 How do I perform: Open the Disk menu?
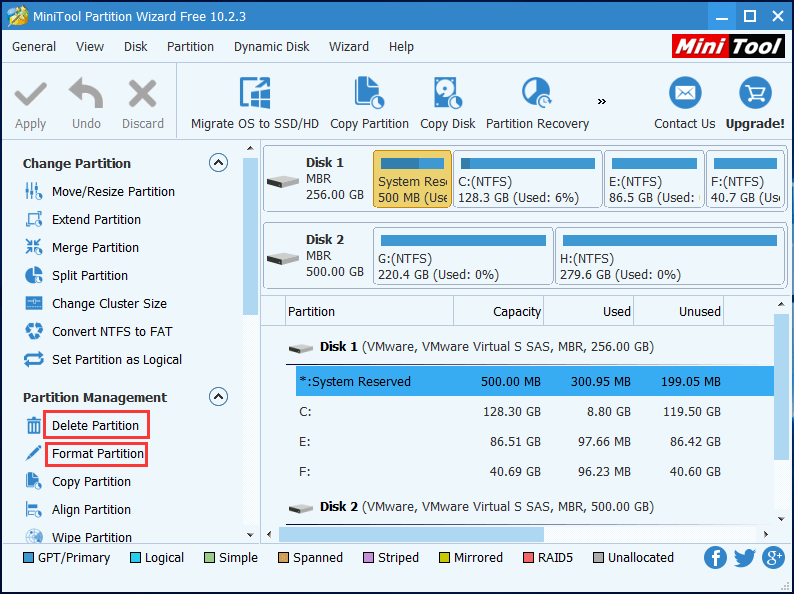[x=136, y=47]
